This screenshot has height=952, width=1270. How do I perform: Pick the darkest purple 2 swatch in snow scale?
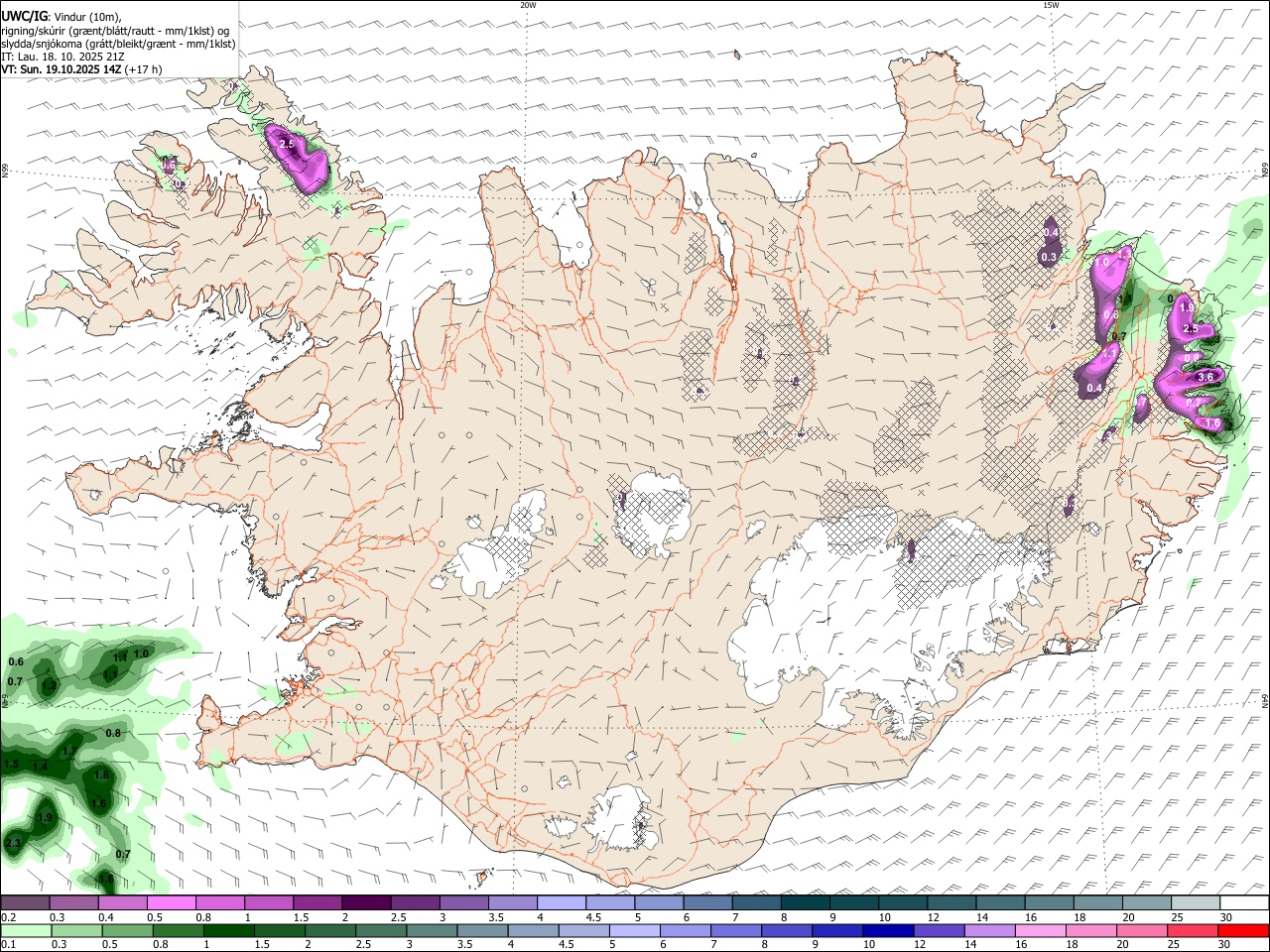pyautogui.click(x=365, y=902)
